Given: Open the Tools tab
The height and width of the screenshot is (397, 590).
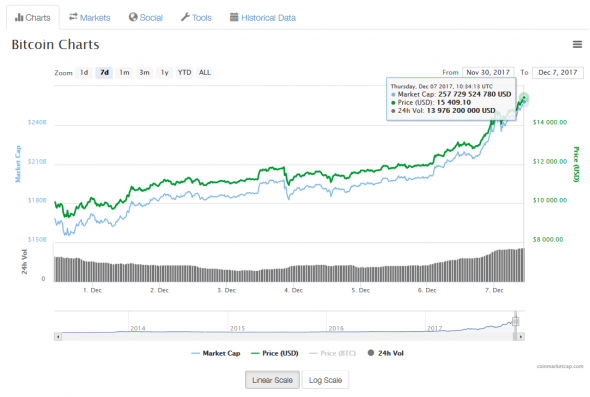Looking at the screenshot, I should (x=196, y=18).
